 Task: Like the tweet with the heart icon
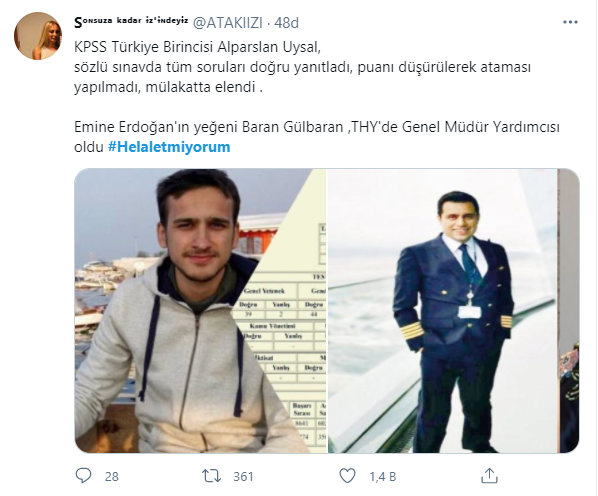347,476
